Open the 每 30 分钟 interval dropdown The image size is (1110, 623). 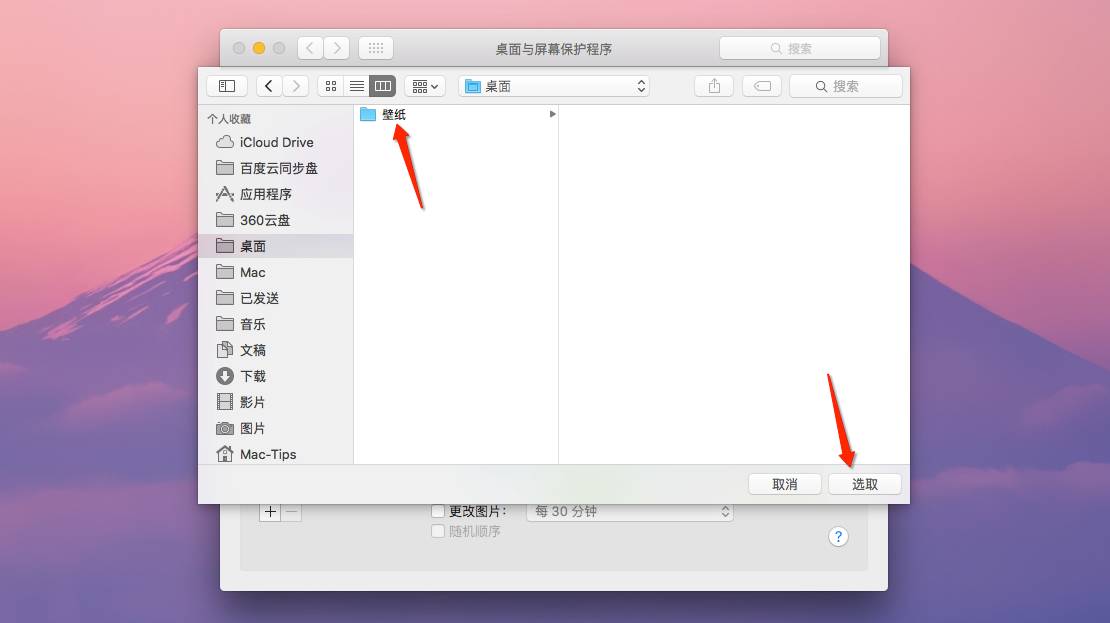(630, 511)
